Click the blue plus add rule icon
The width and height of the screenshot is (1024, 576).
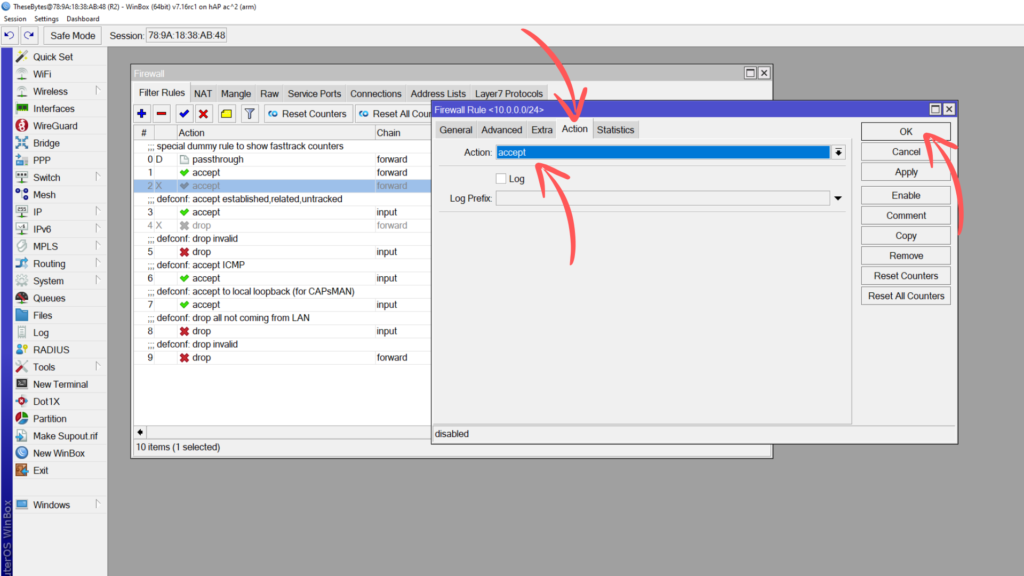pyautogui.click(x=142, y=114)
